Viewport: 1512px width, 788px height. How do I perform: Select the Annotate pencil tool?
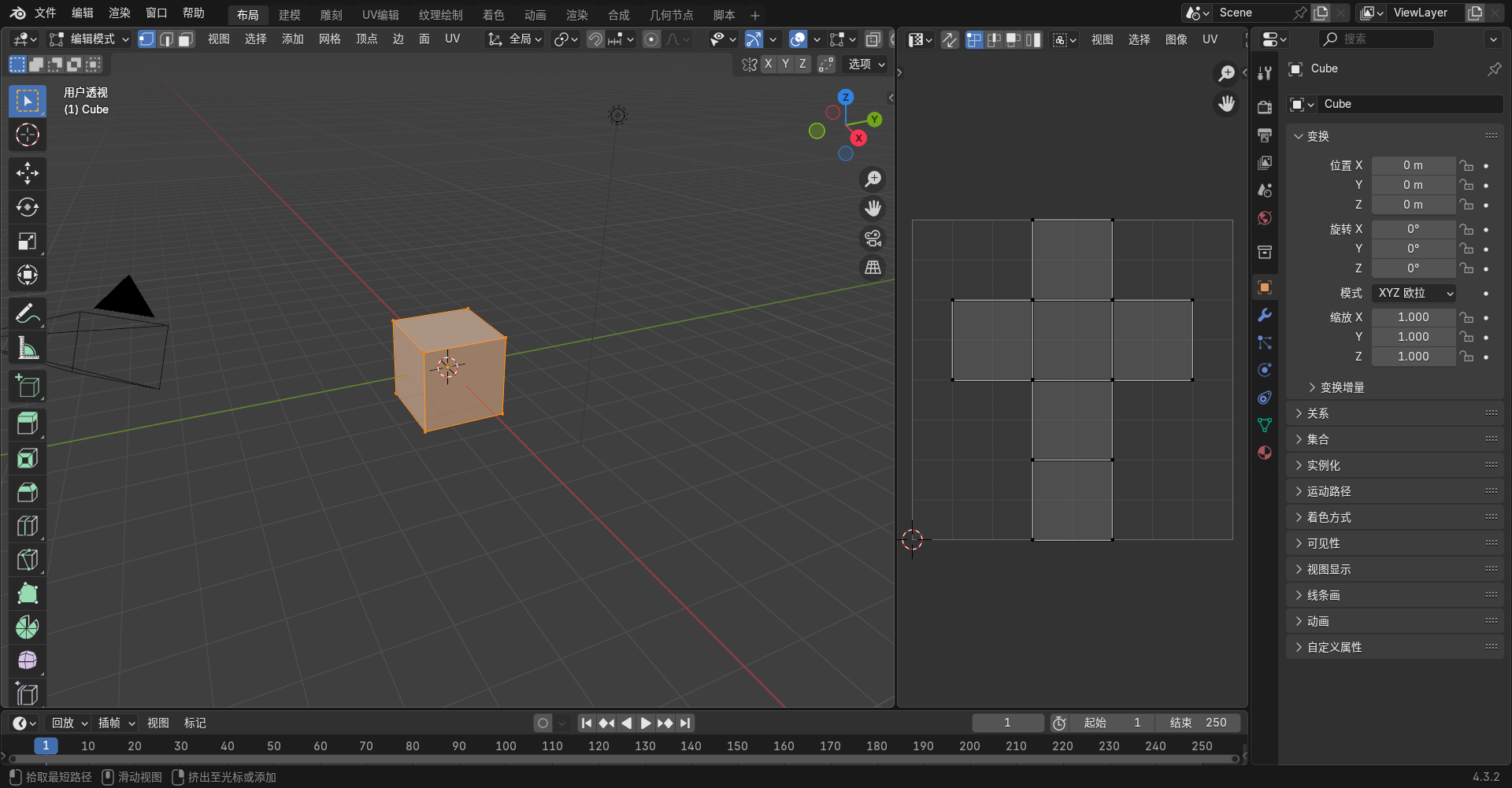coord(28,314)
